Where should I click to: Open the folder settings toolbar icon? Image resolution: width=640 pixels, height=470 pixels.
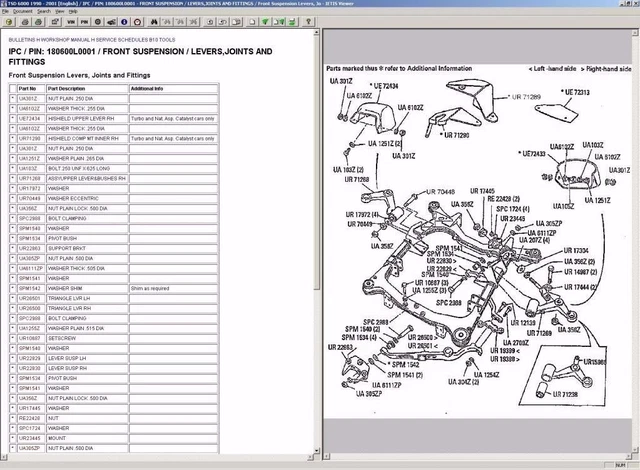click(x=55, y=22)
